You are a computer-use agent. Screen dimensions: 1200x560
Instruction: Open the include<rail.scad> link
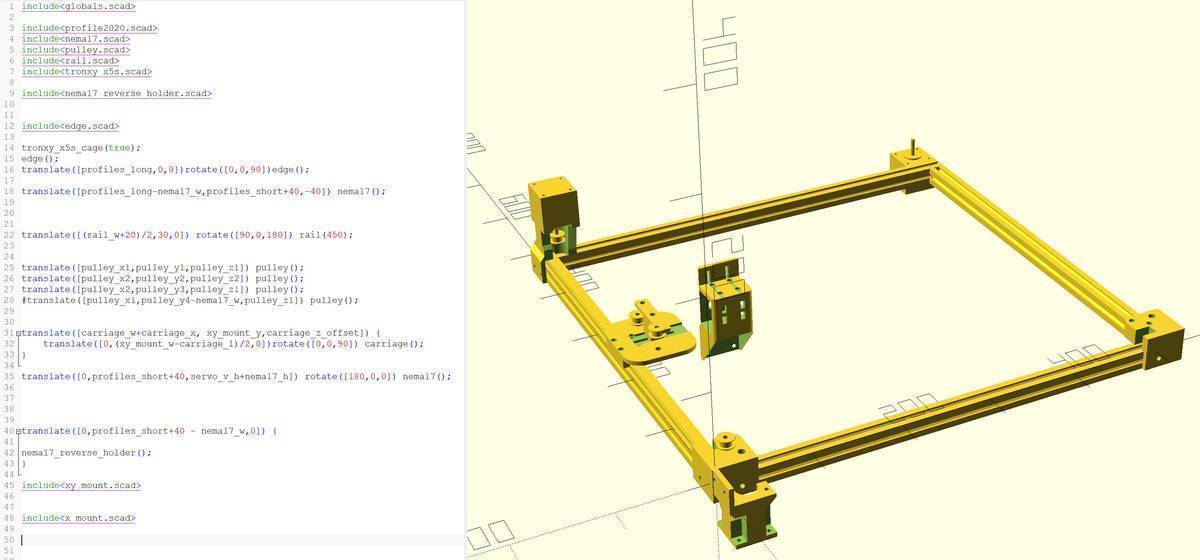coord(70,61)
